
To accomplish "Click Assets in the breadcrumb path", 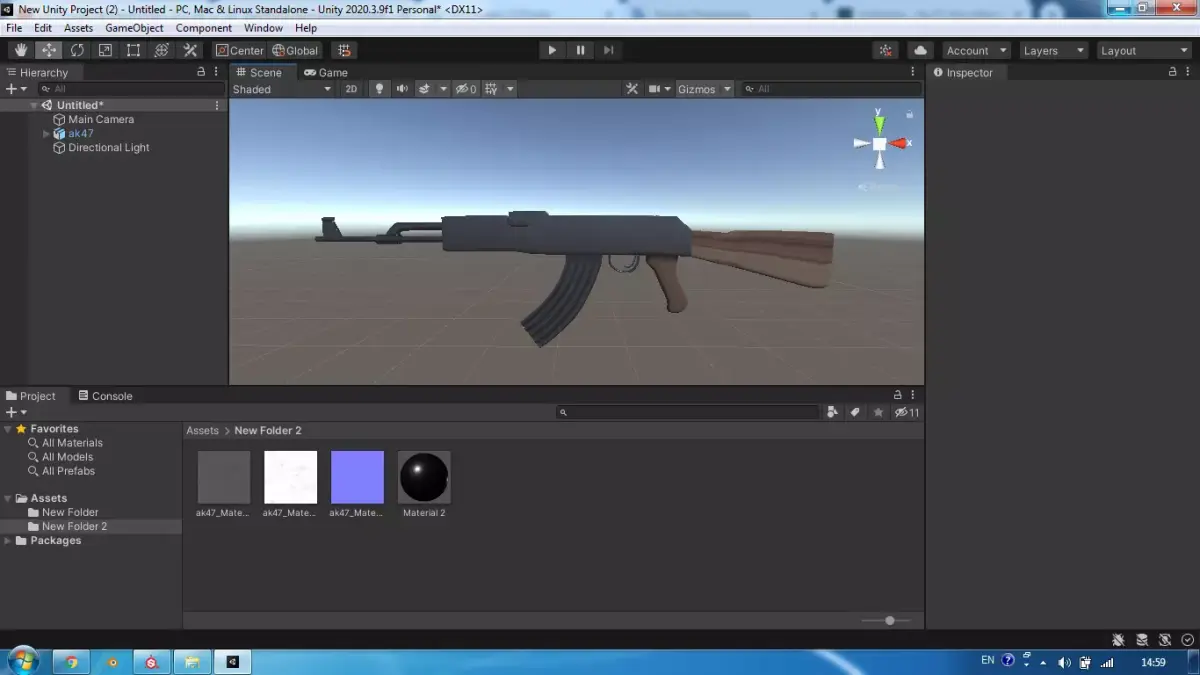I will (202, 430).
